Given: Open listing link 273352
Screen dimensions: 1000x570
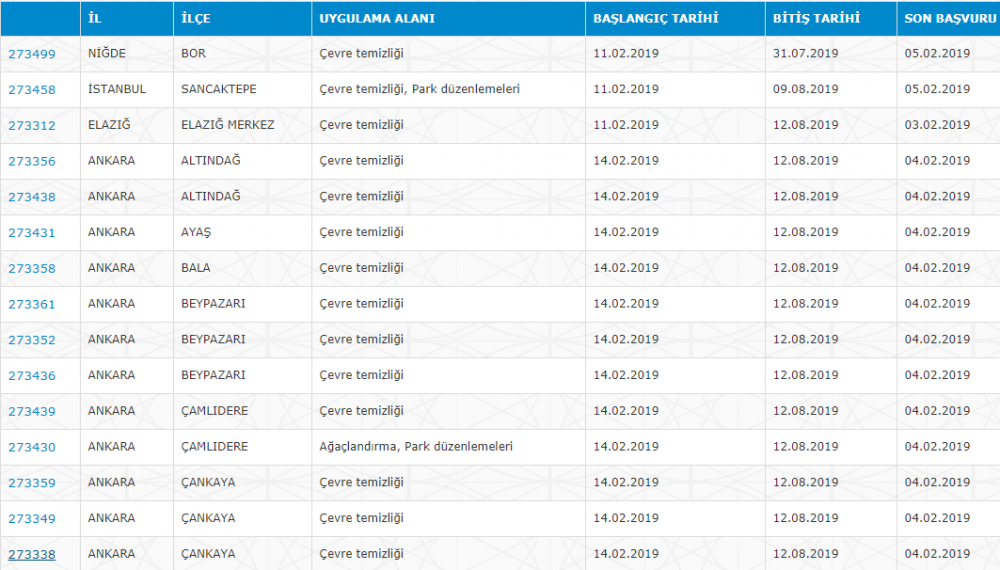Looking at the screenshot, I should 32,340.
